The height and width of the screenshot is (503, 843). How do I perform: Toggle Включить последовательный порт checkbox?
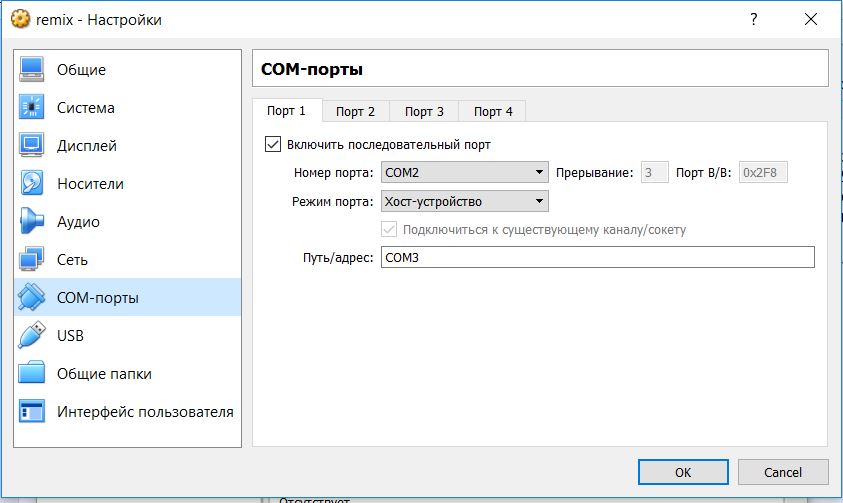(273, 144)
